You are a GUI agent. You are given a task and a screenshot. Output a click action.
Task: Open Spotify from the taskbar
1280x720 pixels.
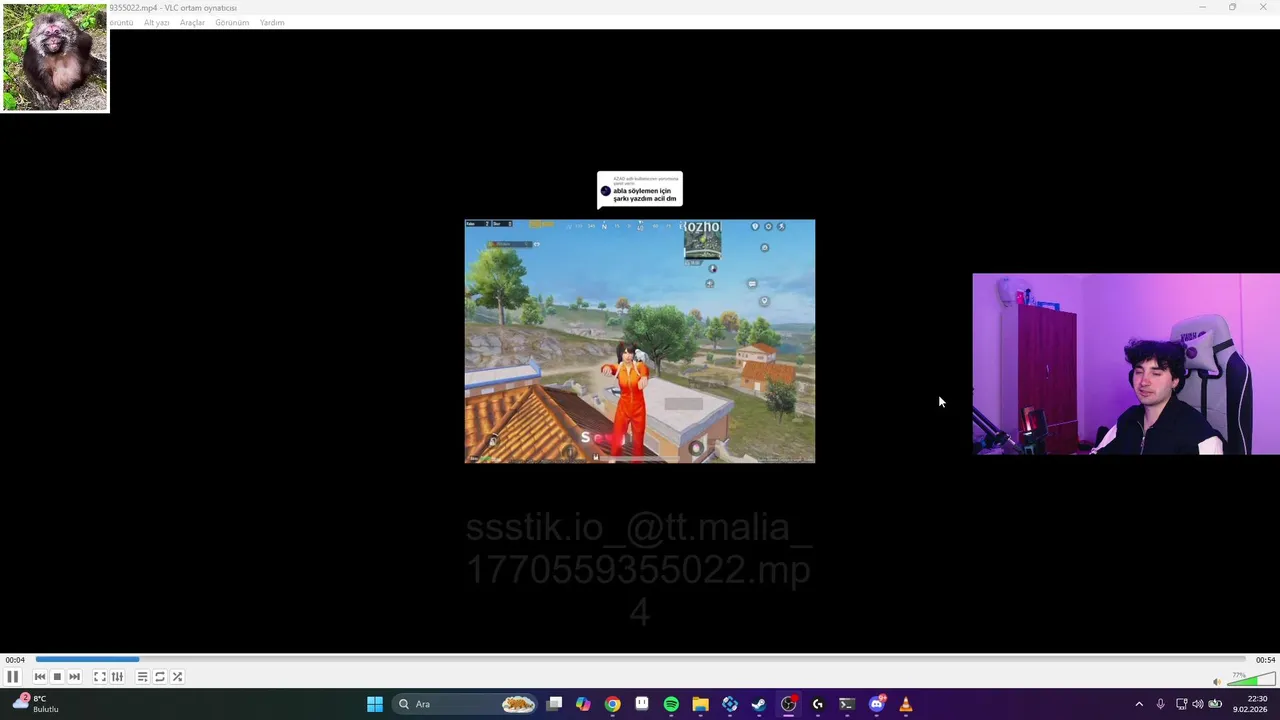pos(671,704)
